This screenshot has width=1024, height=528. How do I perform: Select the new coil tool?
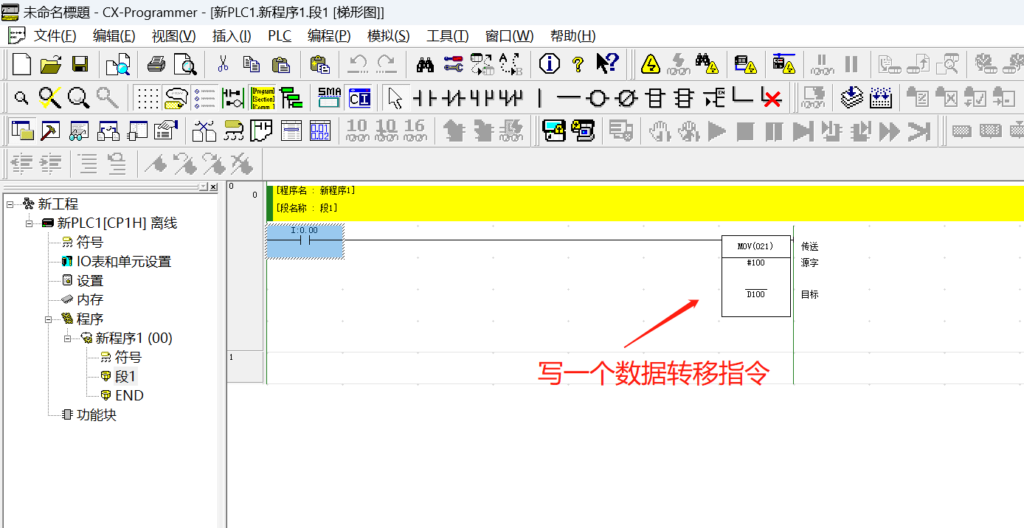[x=597, y=97]
